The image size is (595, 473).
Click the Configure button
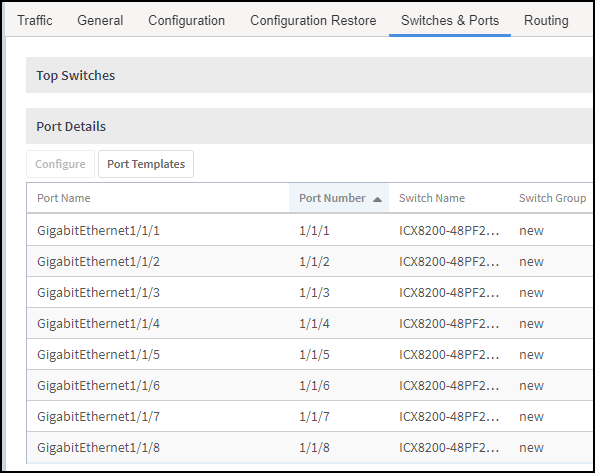[60, 164]
